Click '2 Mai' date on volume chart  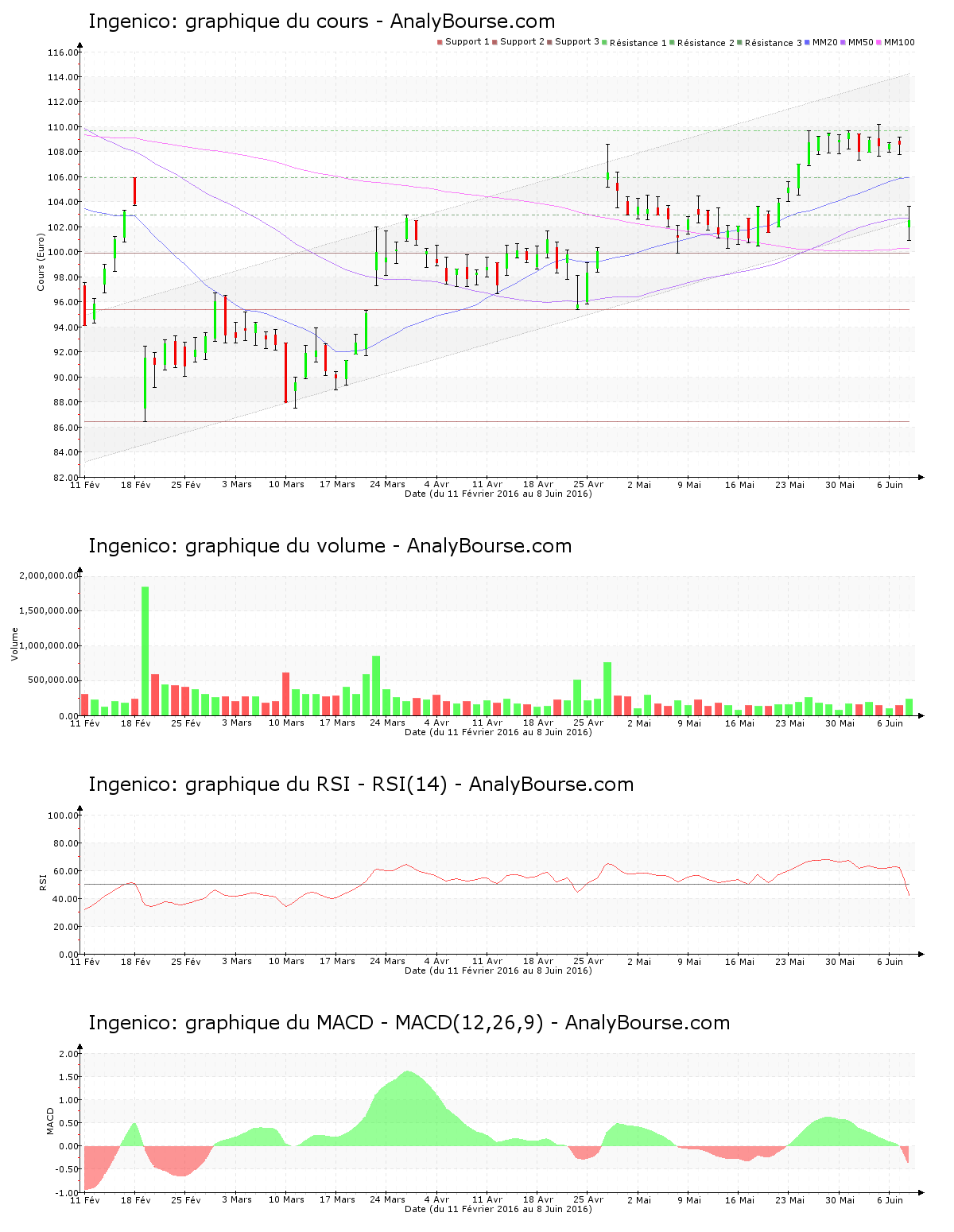tap(638, 723)
